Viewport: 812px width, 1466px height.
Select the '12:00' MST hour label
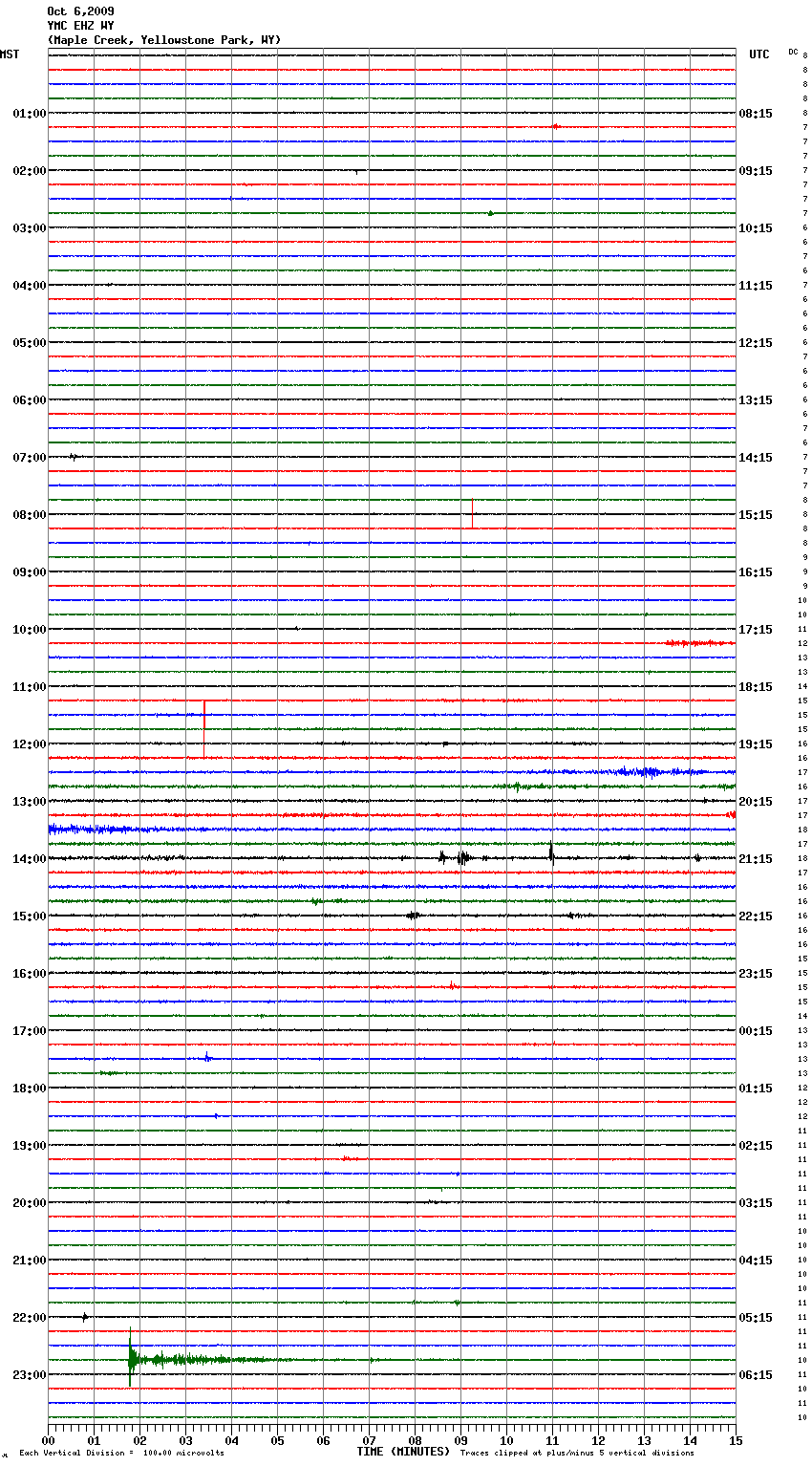click(30, 744)
